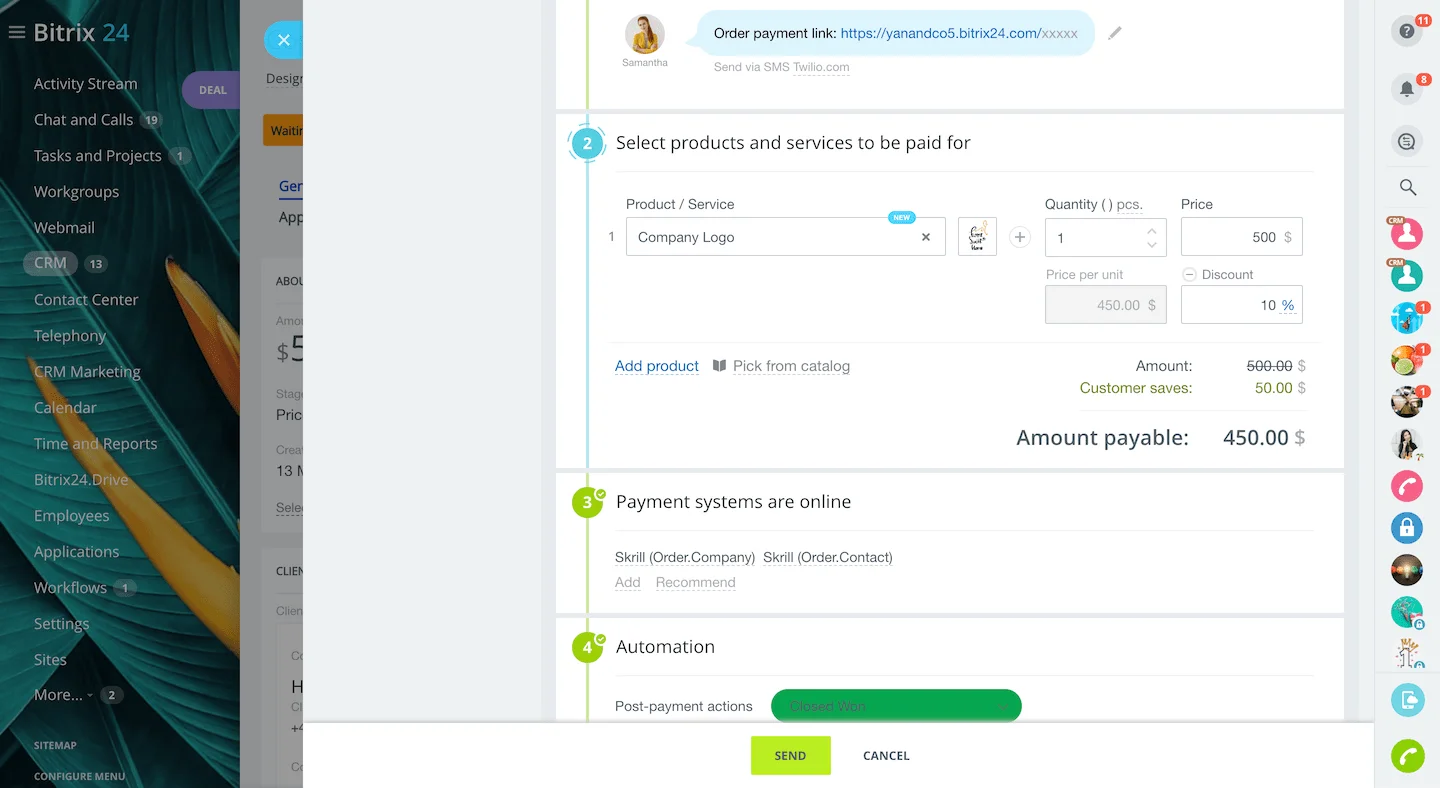This screenshot has height=788, width=1440.
Task: Click the Company Logo product thumbnail image
Action: [x=977, y=237]
